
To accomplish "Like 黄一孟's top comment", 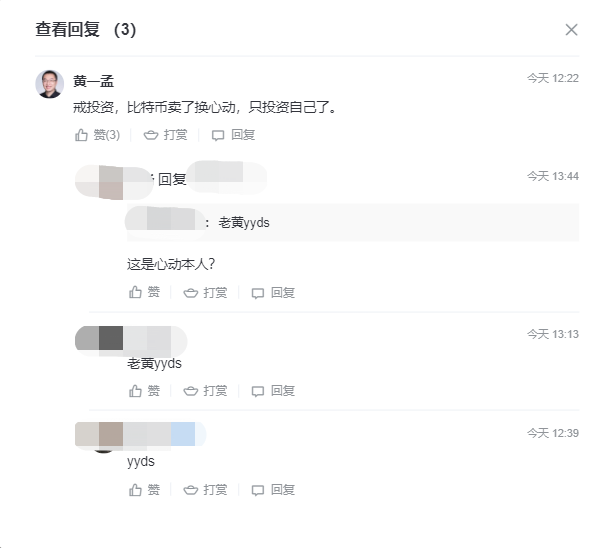I will click(x=97, y=135).
